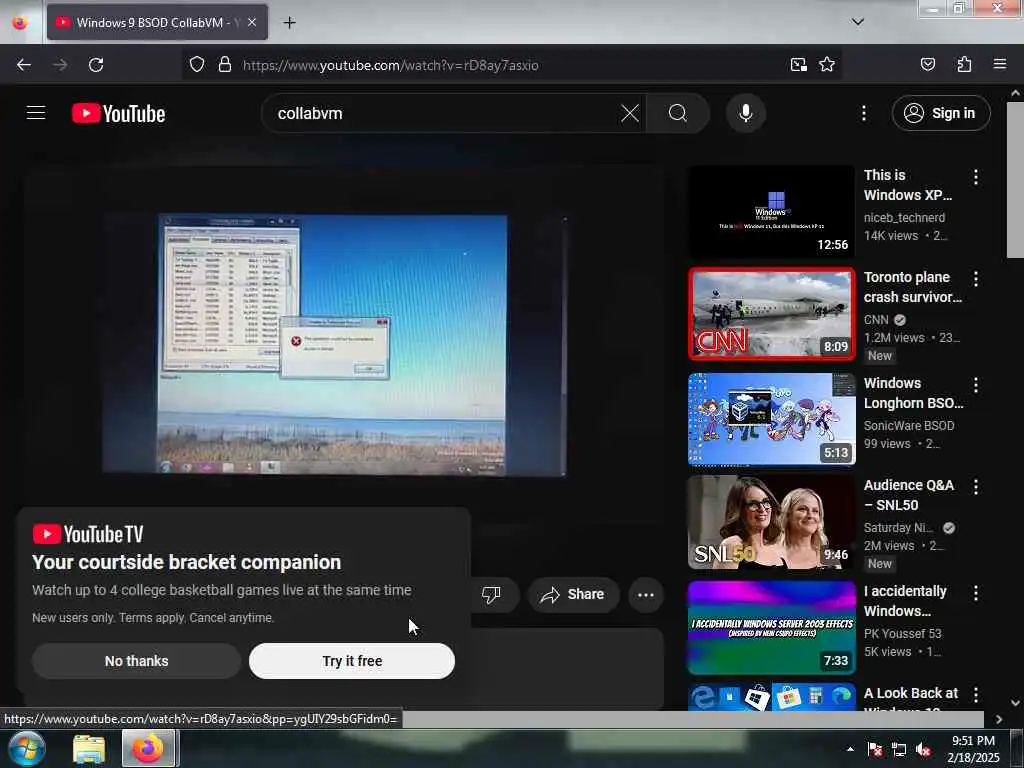
Task: Dismiss promo with No thanks
Action: click(136, 661)
